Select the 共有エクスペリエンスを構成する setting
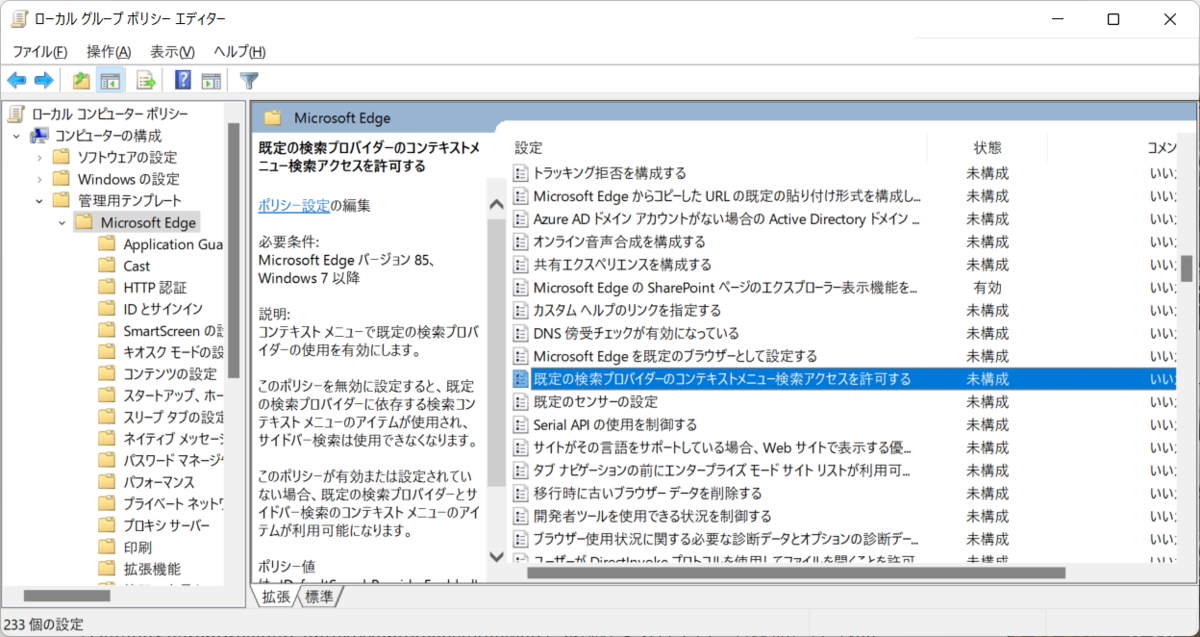The image size is (1200, 637). click(622, 265)
